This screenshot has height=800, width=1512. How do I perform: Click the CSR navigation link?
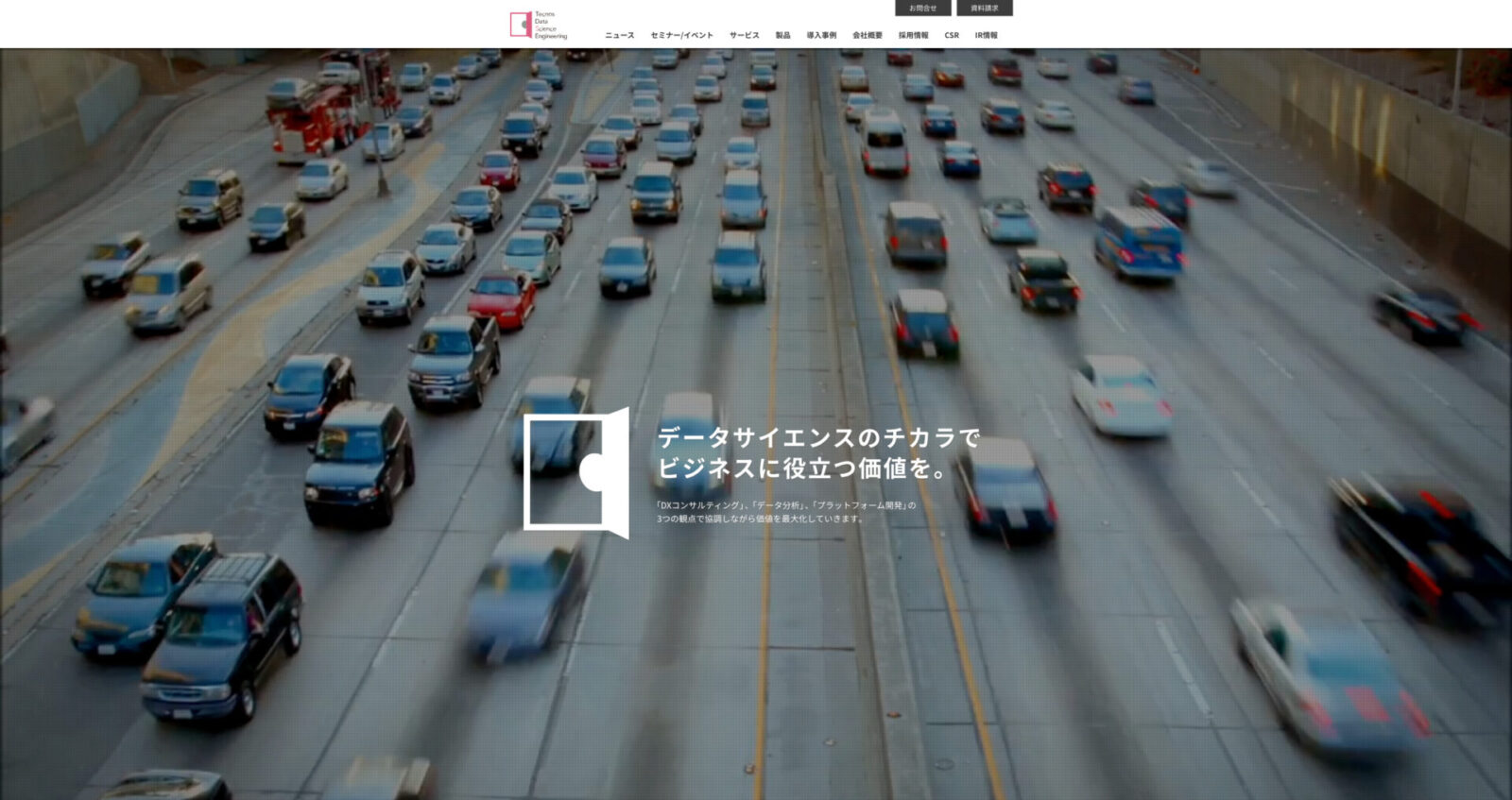952,36
